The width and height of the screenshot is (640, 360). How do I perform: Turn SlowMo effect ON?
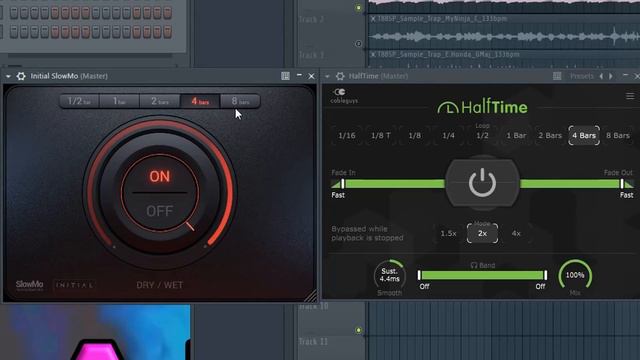pyautogui.click(x=160, y=176)
